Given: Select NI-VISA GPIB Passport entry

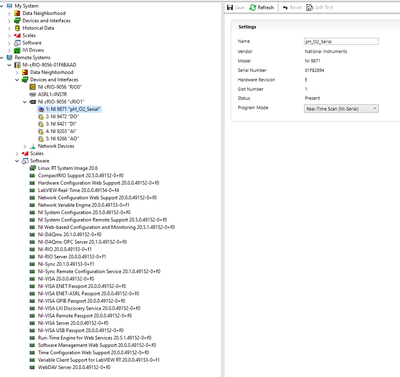Looking at the screenshot, I should [x=82, y=301].
